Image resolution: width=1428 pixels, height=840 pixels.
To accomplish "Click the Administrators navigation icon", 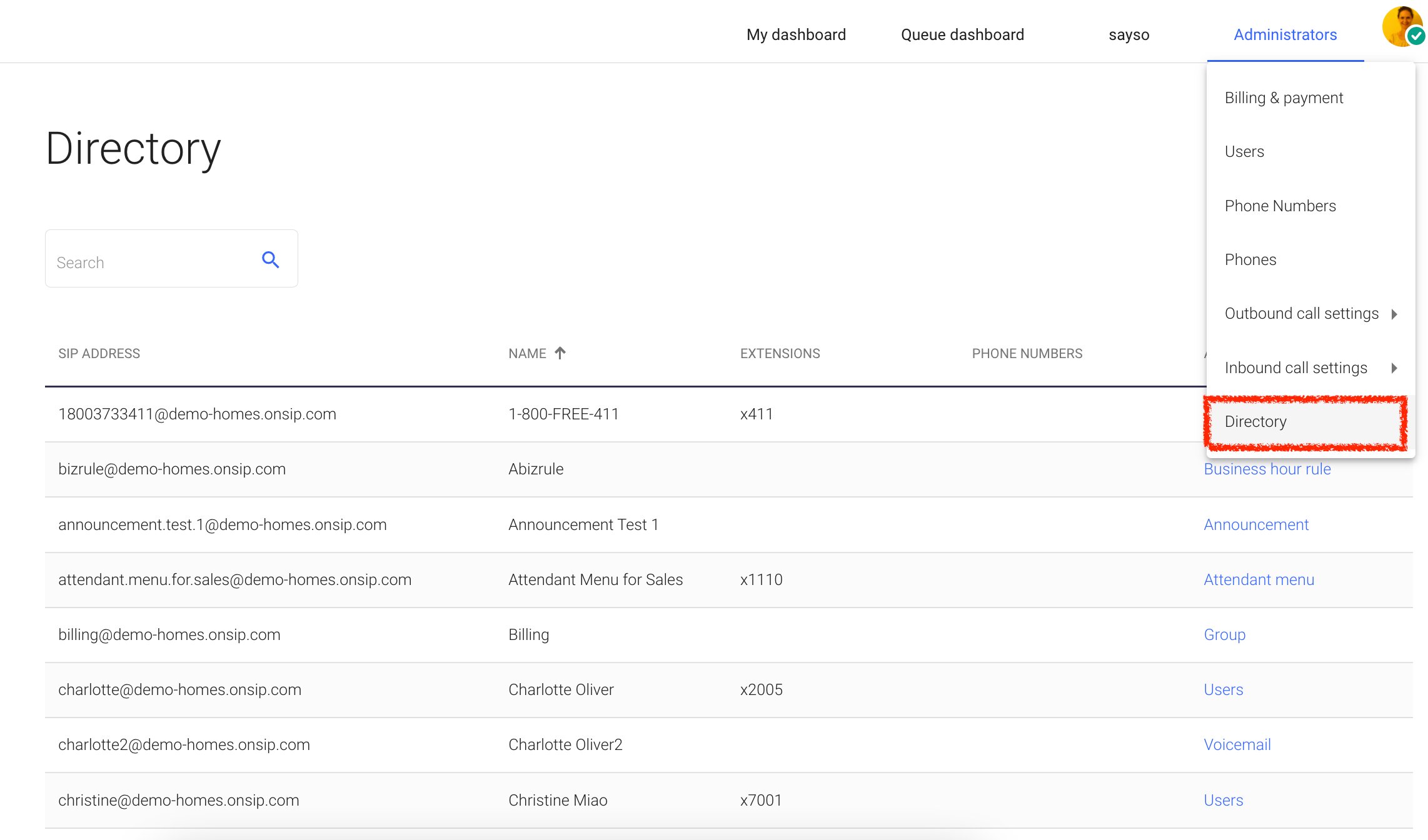I will click(x=1285, y=36).
